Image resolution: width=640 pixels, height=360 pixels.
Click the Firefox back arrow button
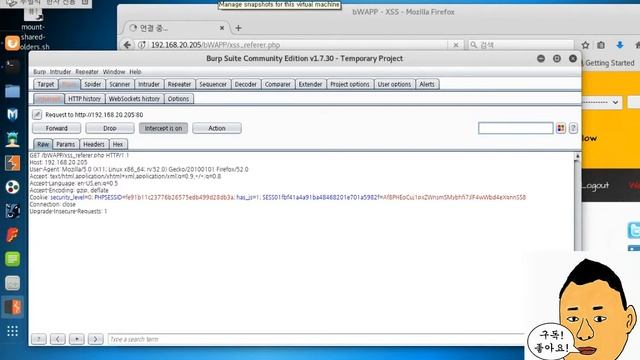coord(127,45)
